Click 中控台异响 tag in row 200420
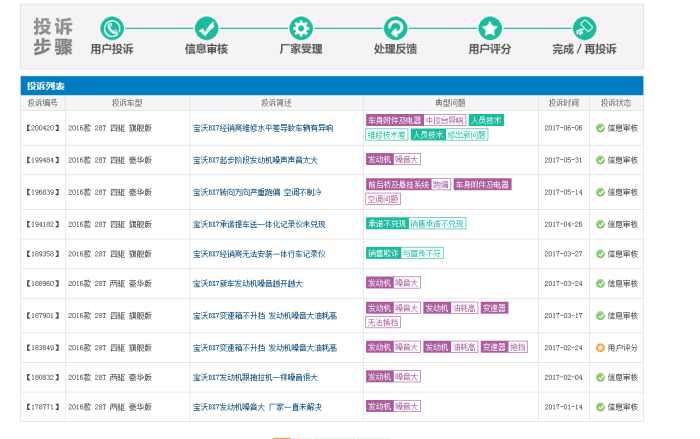The height and width of the screenshot is (439, 700). (444, 120)
